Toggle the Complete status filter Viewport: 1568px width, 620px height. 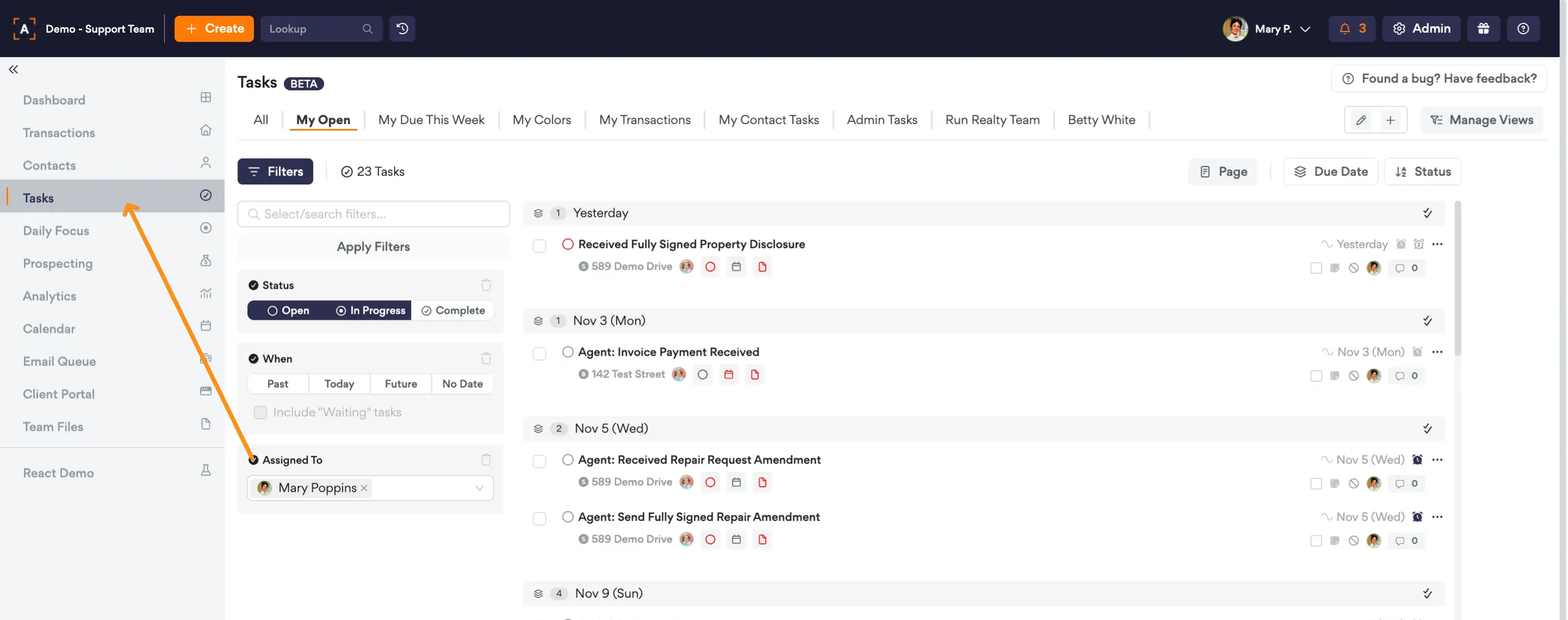point(453,311)
